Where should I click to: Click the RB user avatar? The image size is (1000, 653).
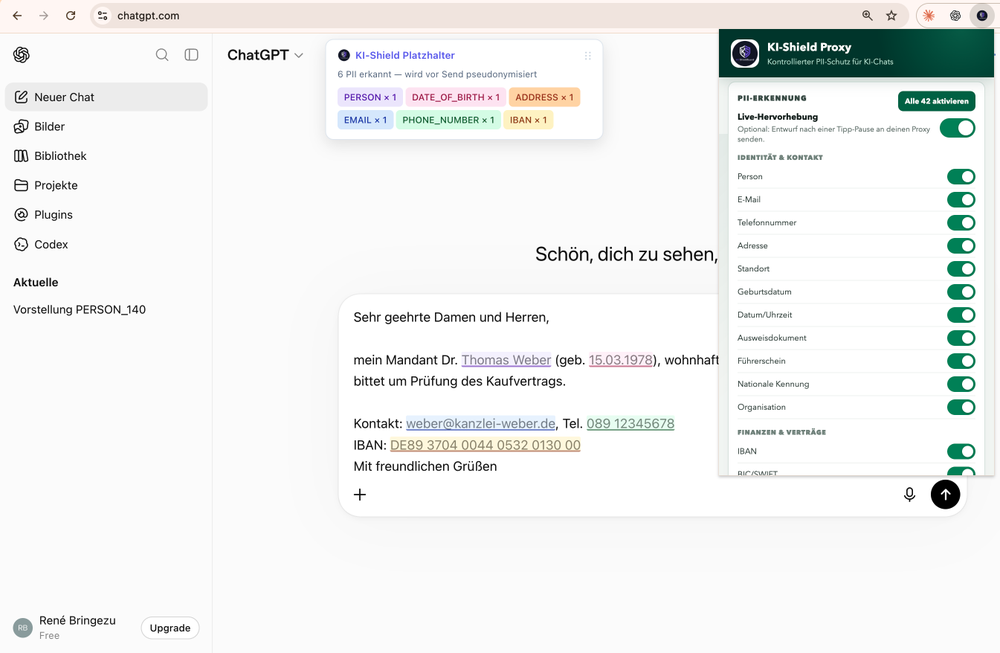23,627
